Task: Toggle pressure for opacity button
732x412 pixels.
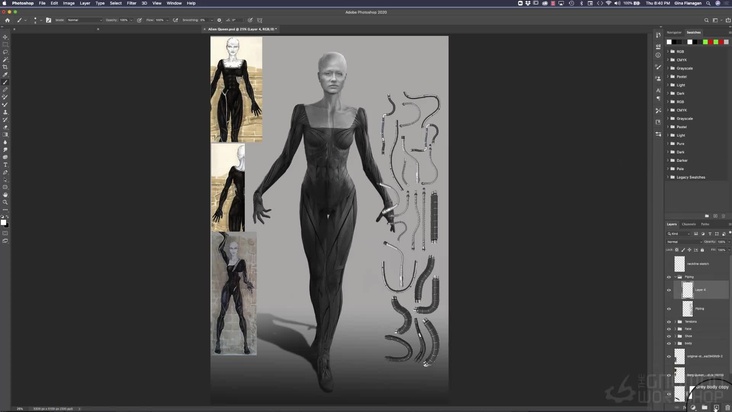Action: click(139, 20)
